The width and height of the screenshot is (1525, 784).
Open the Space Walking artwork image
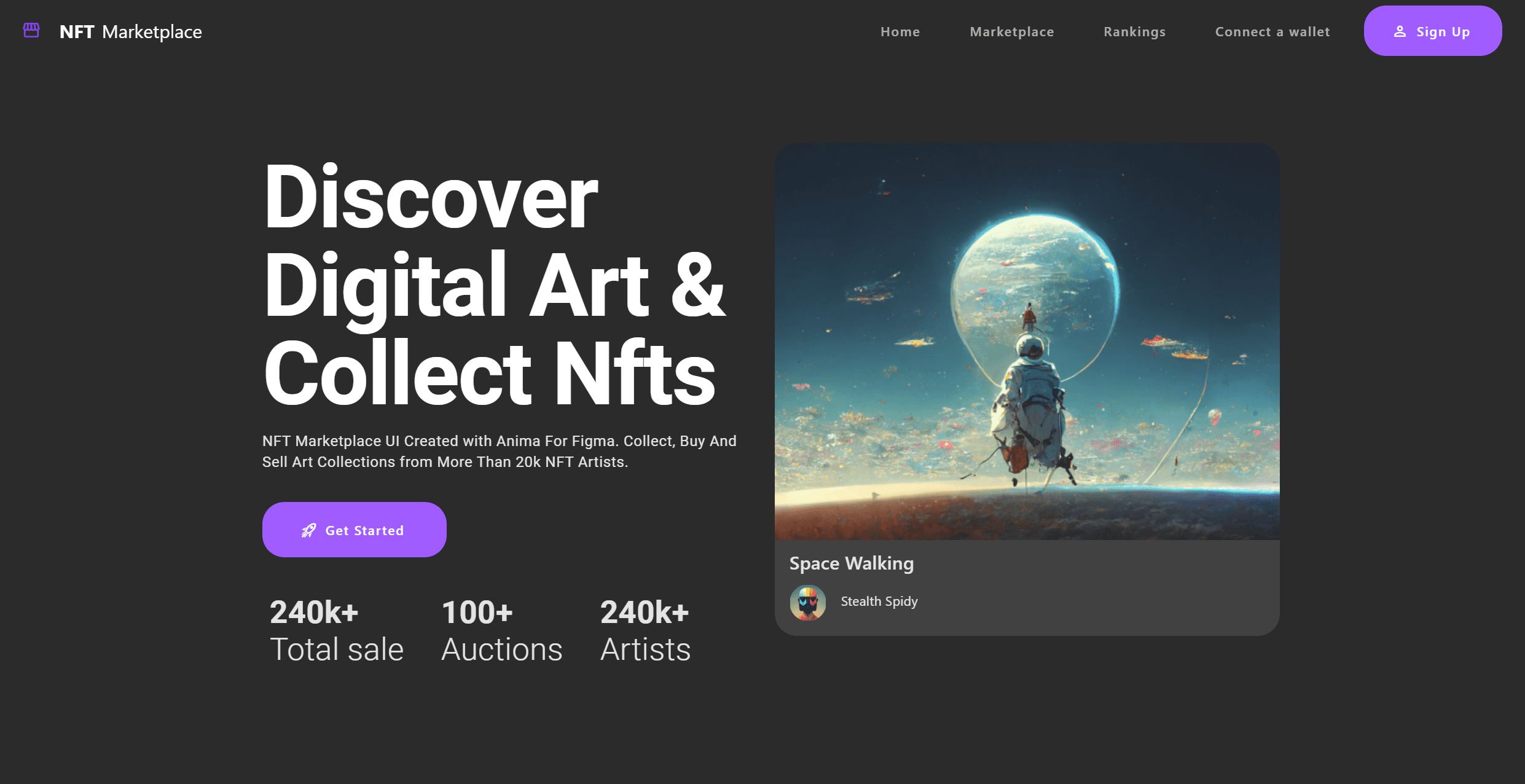(x=1027, y=342)
